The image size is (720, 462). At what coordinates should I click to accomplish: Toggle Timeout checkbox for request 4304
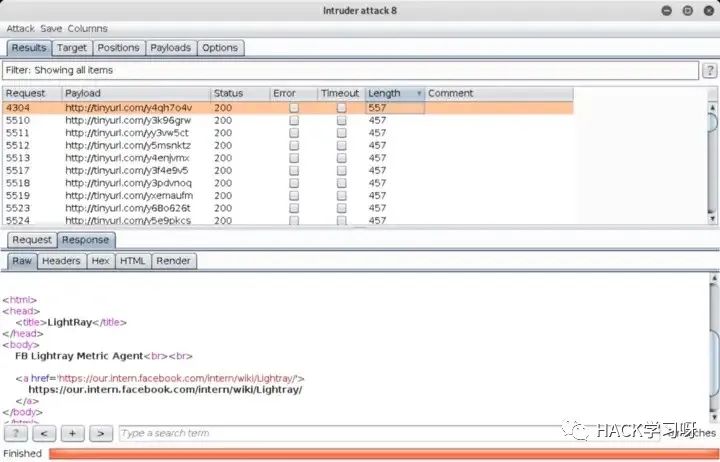point(341,107)
